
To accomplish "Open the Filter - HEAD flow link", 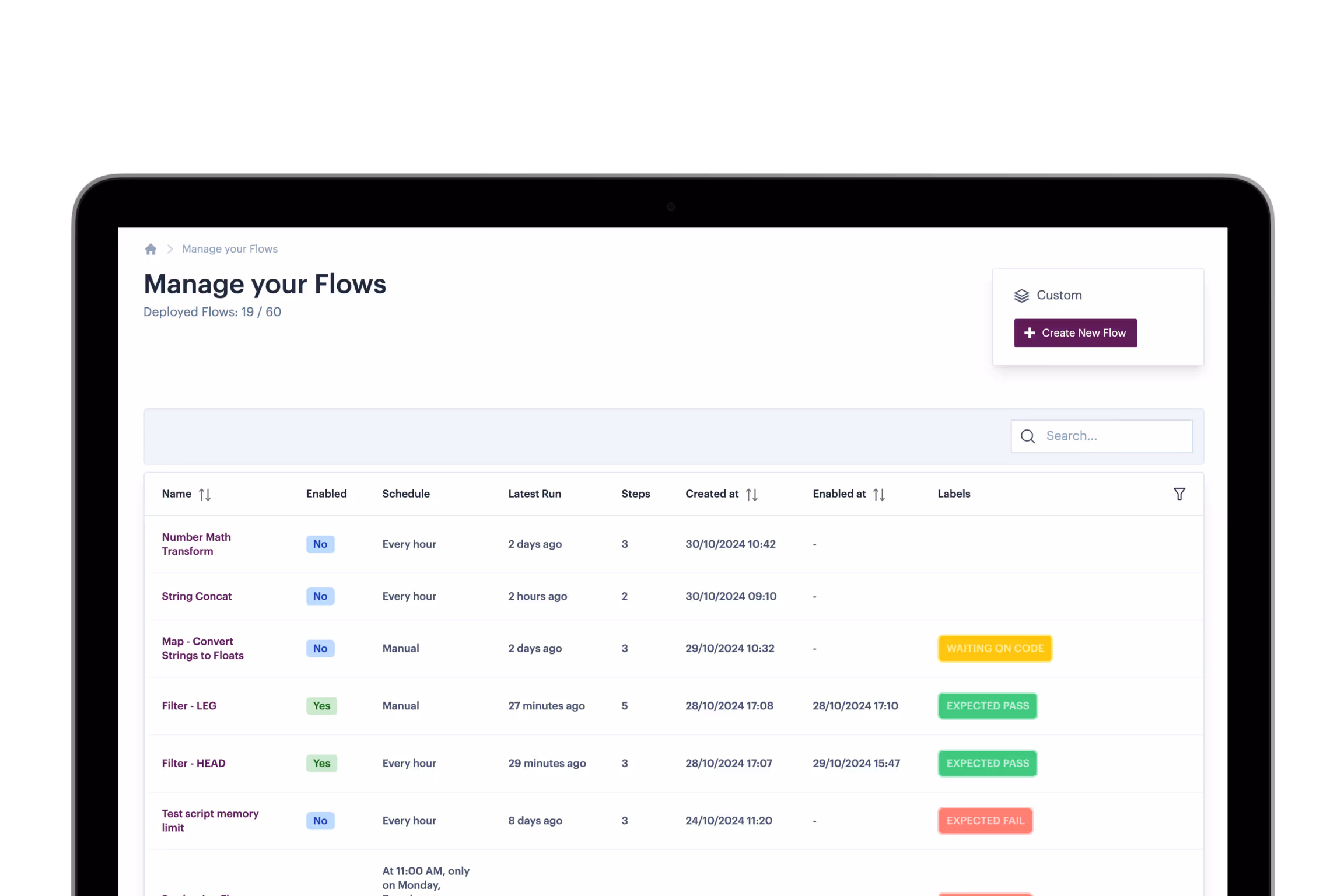I will click(x=194, y=763).
